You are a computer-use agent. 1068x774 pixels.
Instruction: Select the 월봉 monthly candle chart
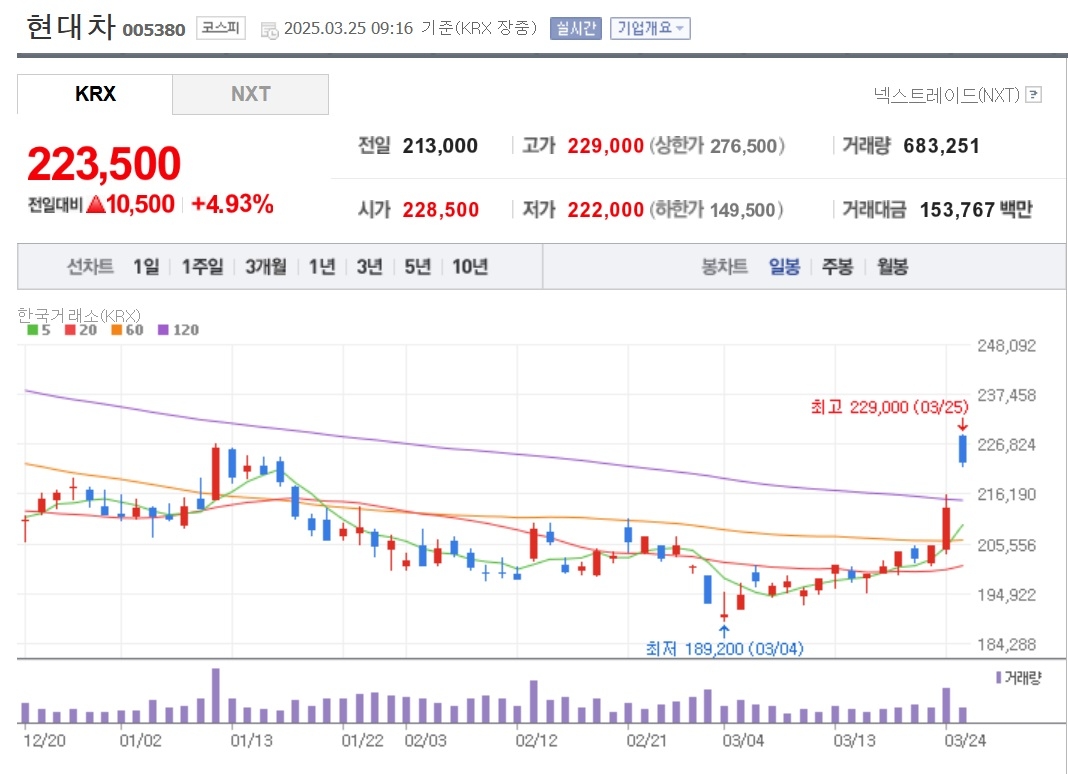coord(892,266)
